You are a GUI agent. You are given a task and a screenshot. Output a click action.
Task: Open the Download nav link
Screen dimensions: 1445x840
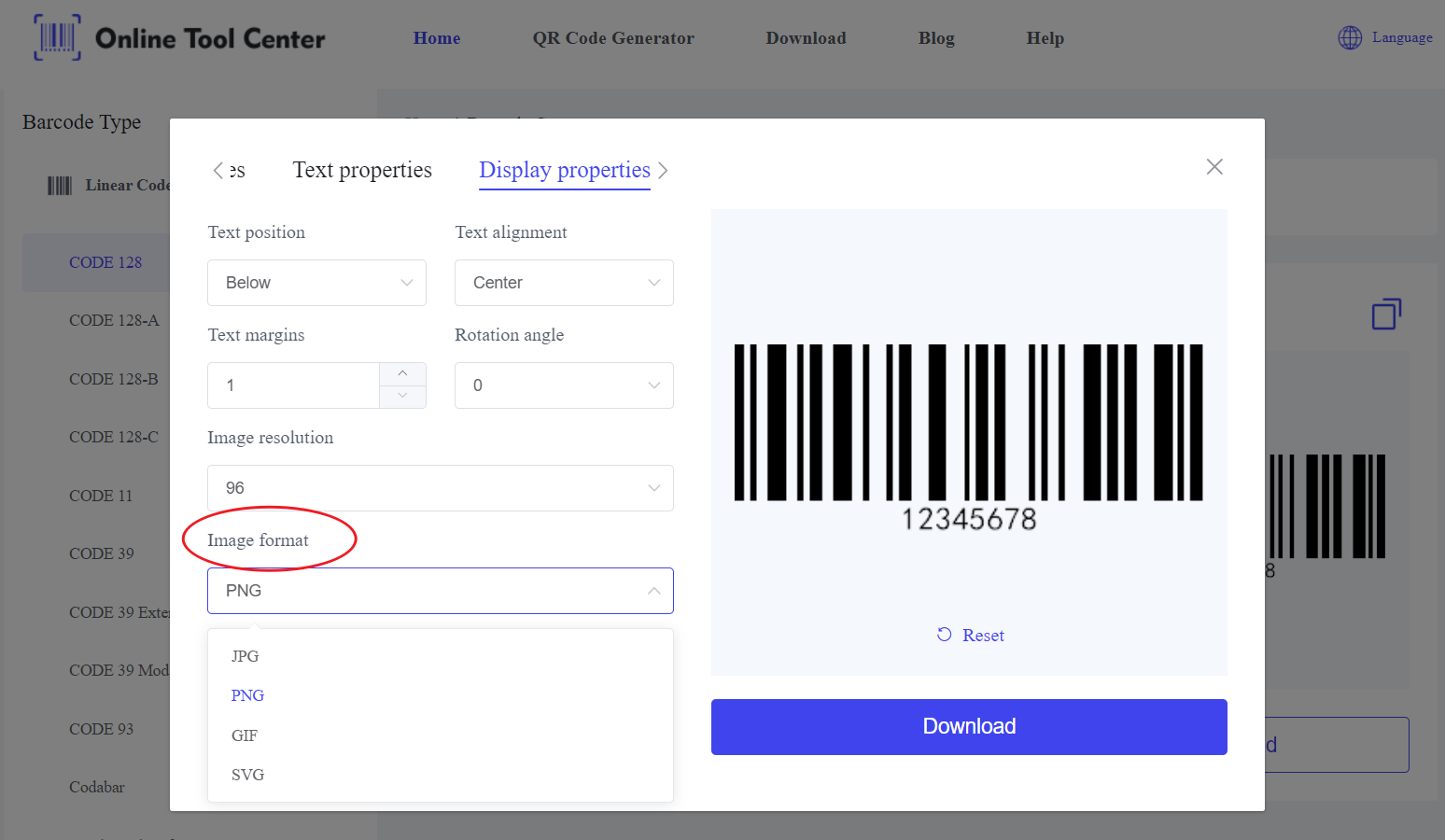click(806, 38)
